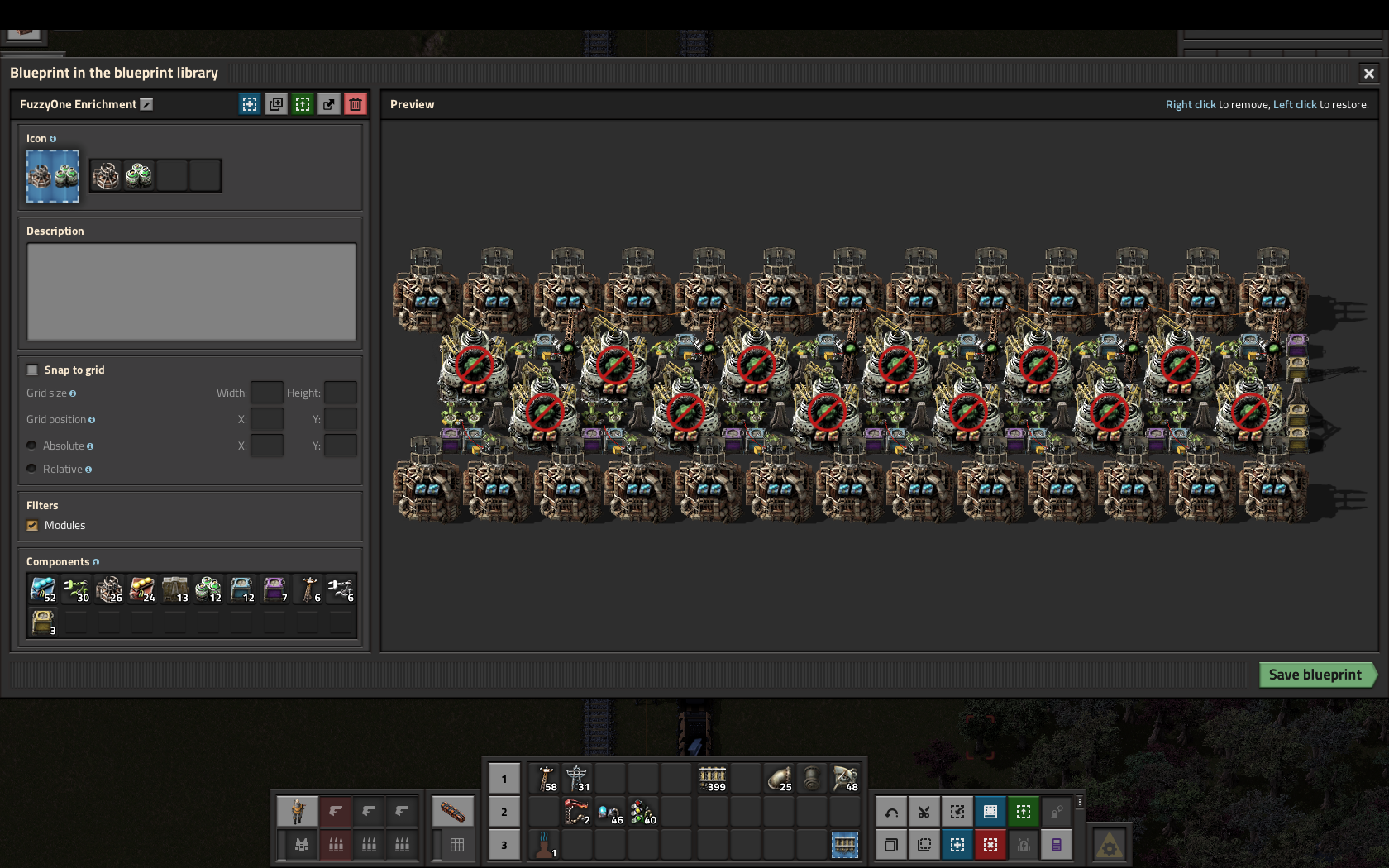
Task: Select the uranium fuel cell icon slot
Action: (139, 175)
